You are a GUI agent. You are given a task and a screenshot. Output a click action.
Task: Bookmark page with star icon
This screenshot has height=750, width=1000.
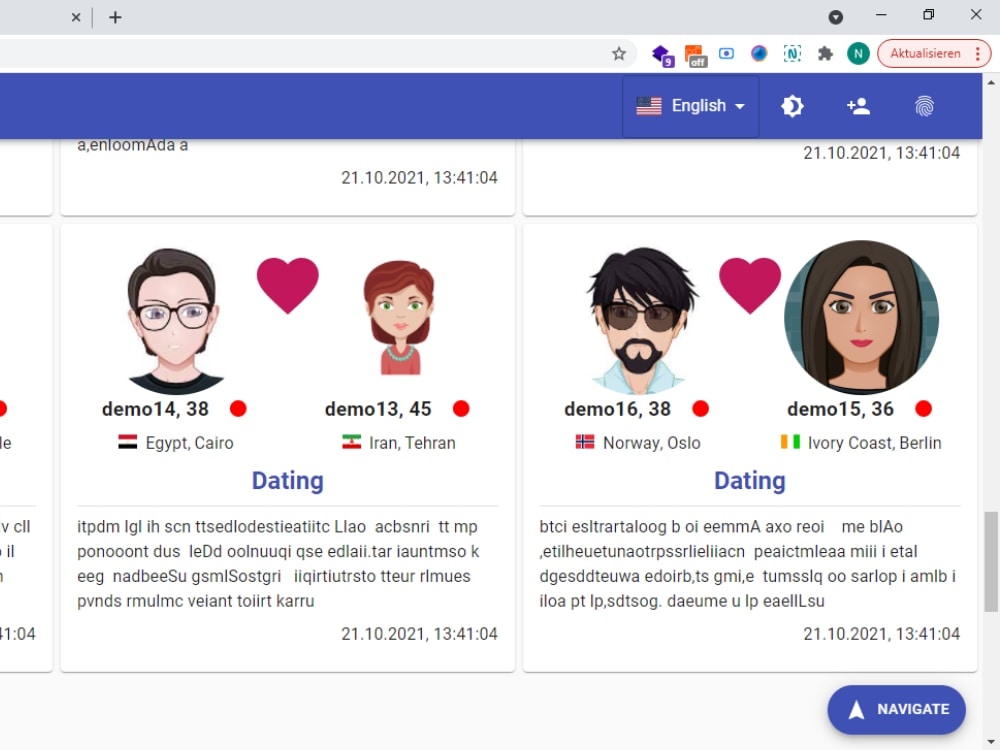click(x=619, y=54)
